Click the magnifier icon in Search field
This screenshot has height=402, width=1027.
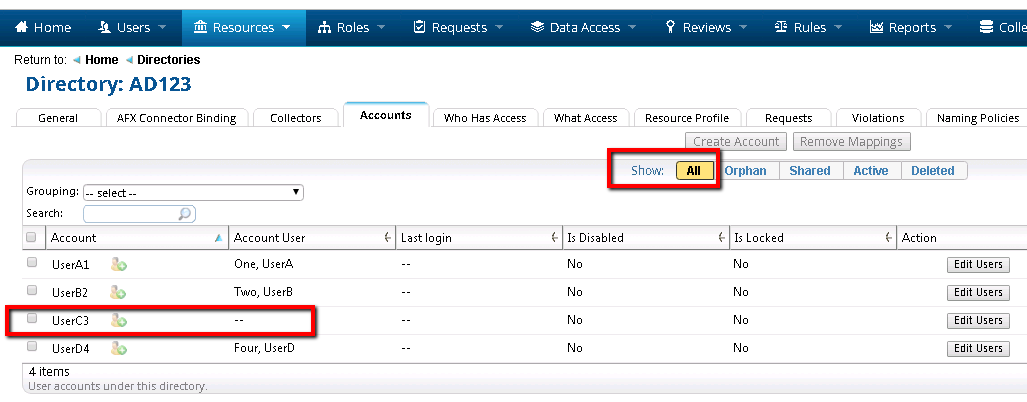[184, 214]
